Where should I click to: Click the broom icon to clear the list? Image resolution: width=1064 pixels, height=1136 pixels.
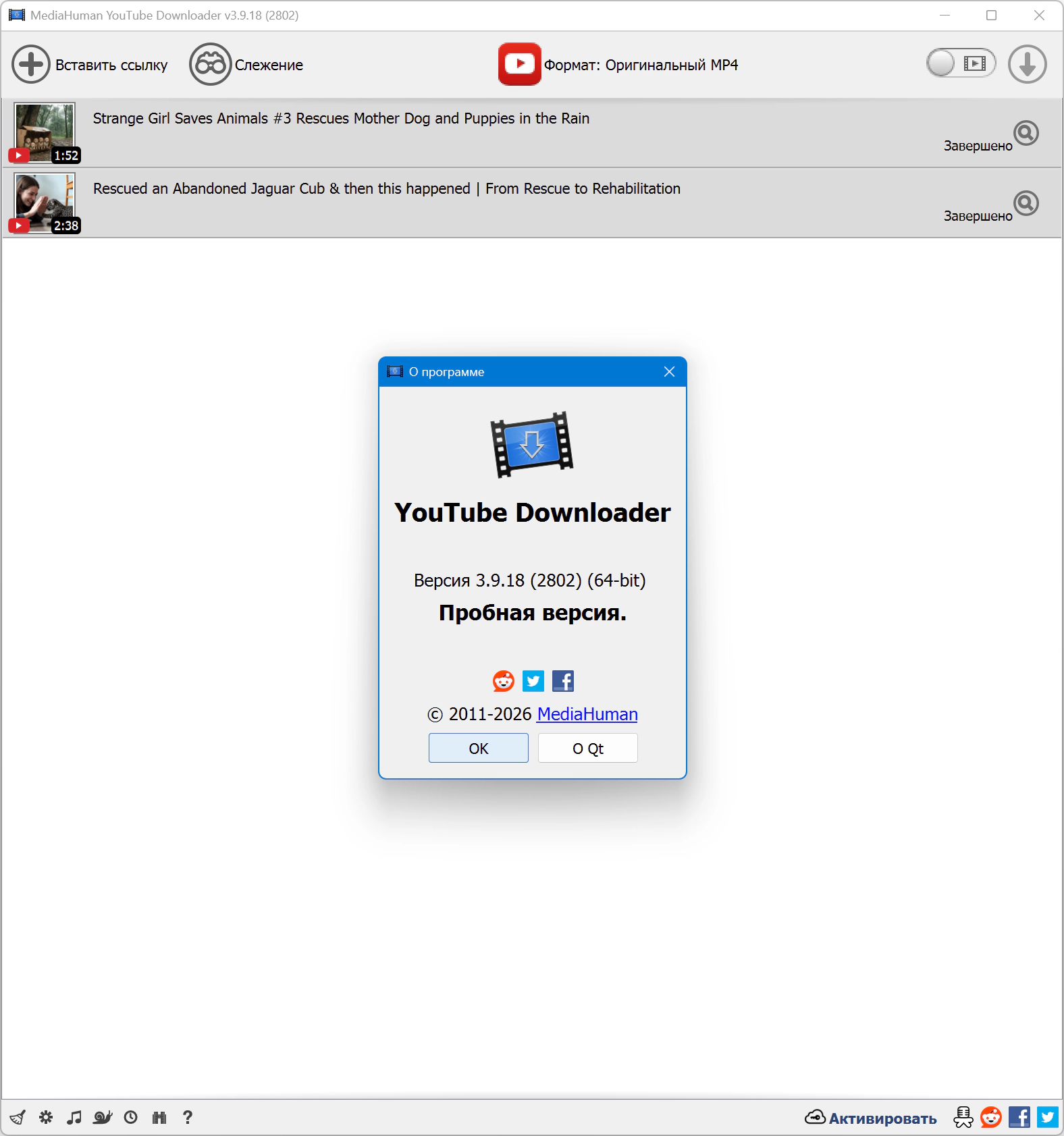pyautogui.click(x=18, y=1118)
